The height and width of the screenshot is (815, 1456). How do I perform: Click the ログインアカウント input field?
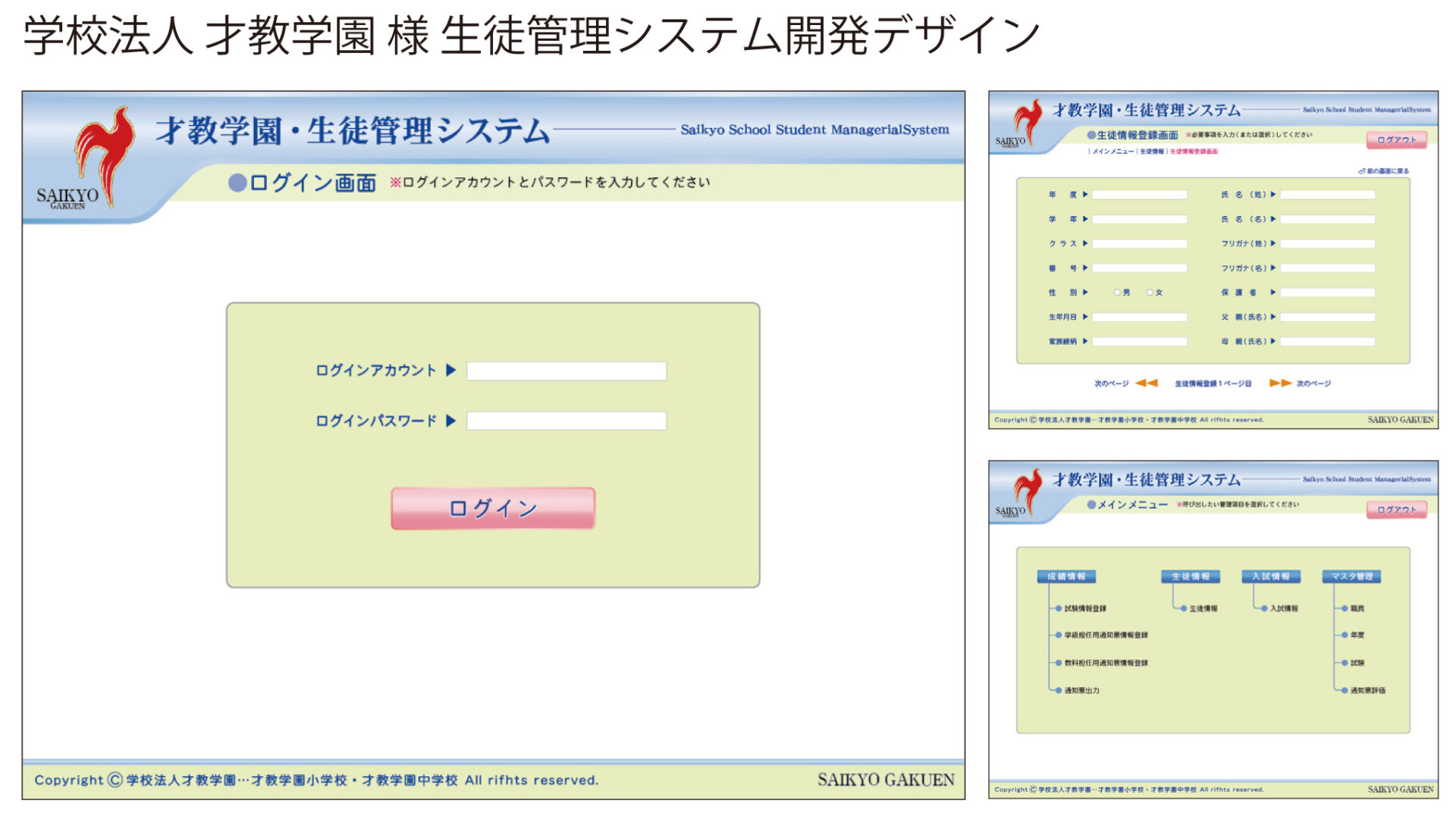point(566,371)
